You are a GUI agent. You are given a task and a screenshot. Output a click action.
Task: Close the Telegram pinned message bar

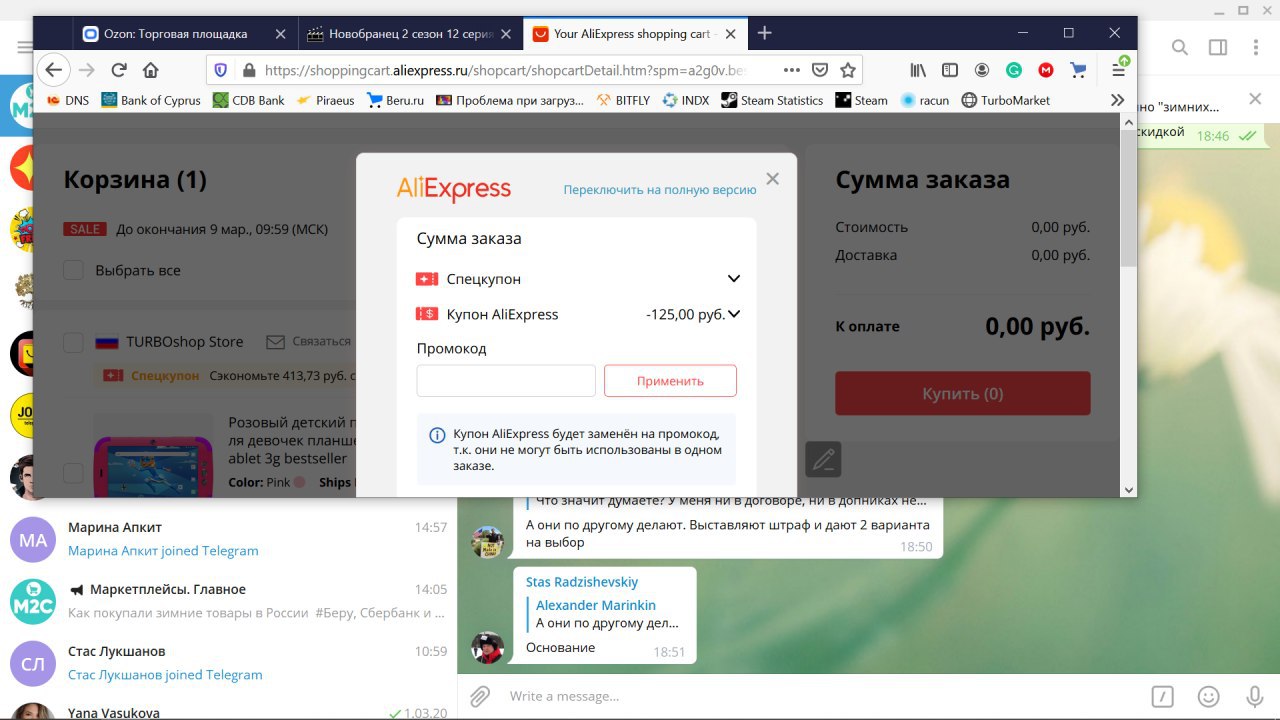(1257, 99)
